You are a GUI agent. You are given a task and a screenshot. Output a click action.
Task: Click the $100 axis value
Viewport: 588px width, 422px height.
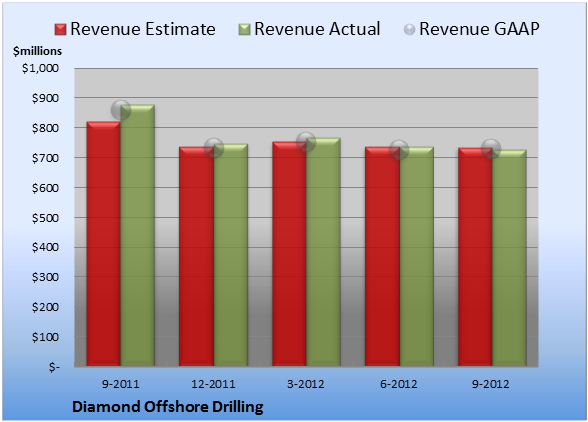click(x=45, y=337)
